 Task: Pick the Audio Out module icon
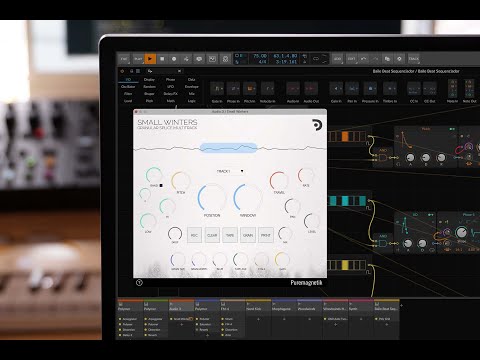tap(311, 89)
